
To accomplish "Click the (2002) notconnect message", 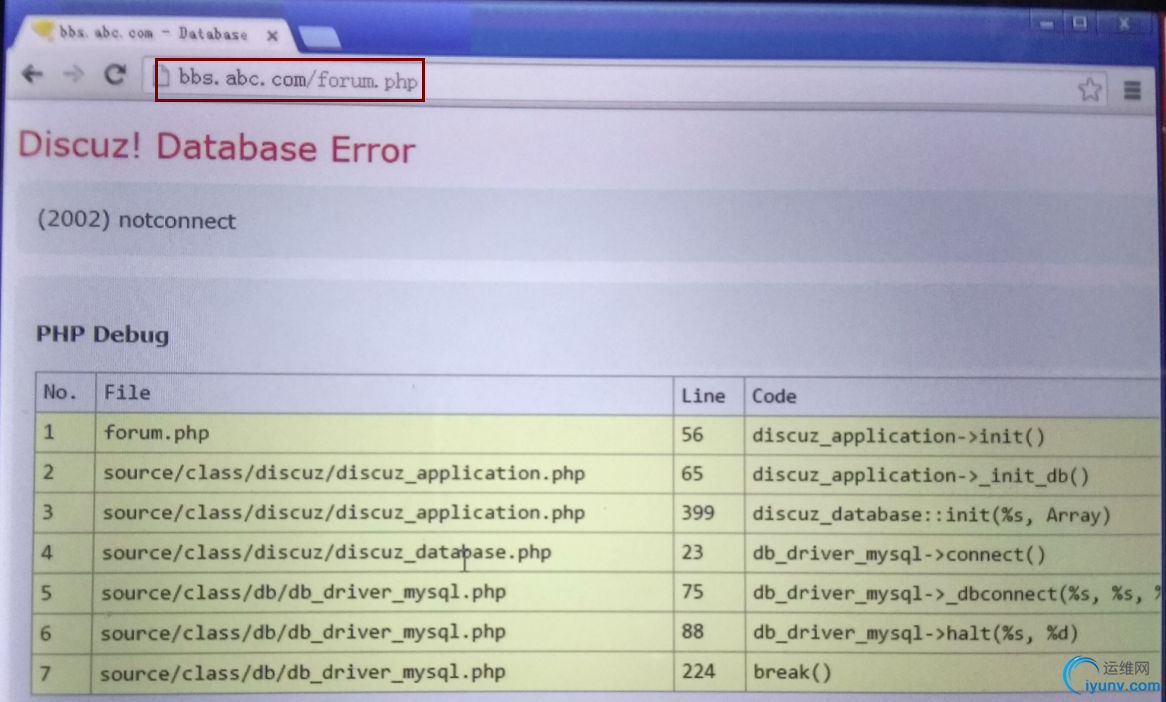I will (x=136, y=220).
